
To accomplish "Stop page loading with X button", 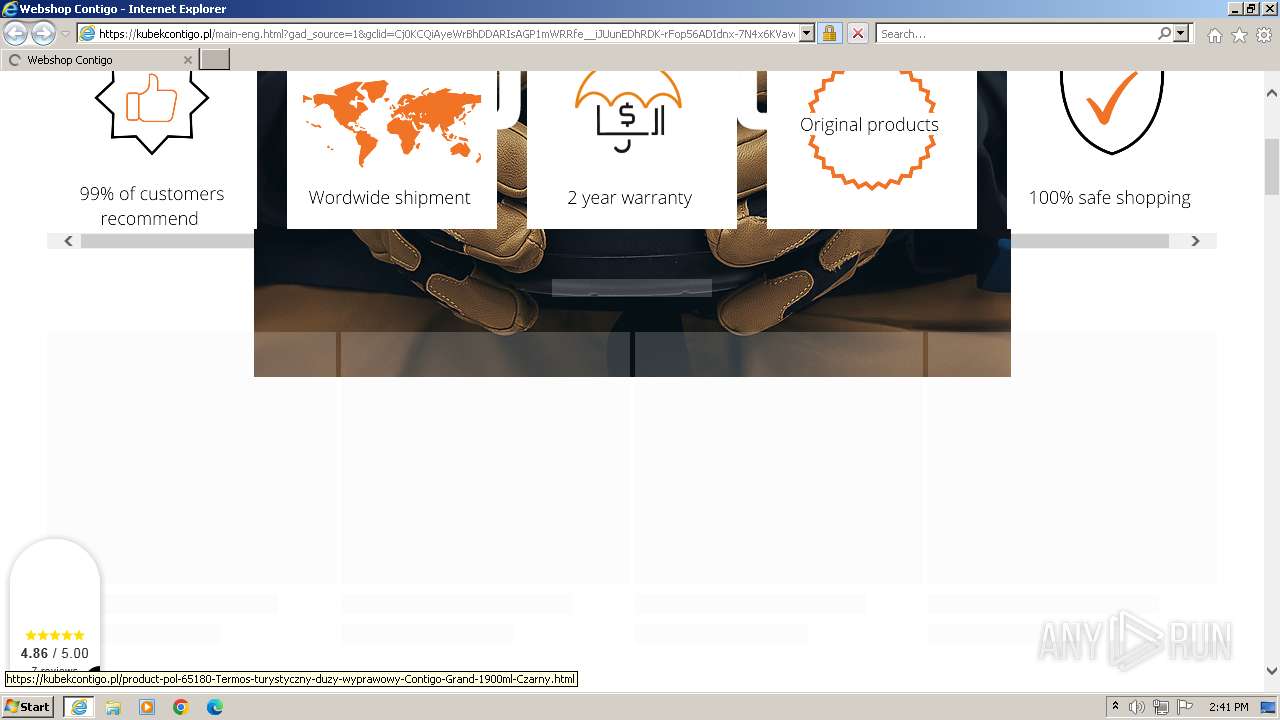I will point(857,34).
